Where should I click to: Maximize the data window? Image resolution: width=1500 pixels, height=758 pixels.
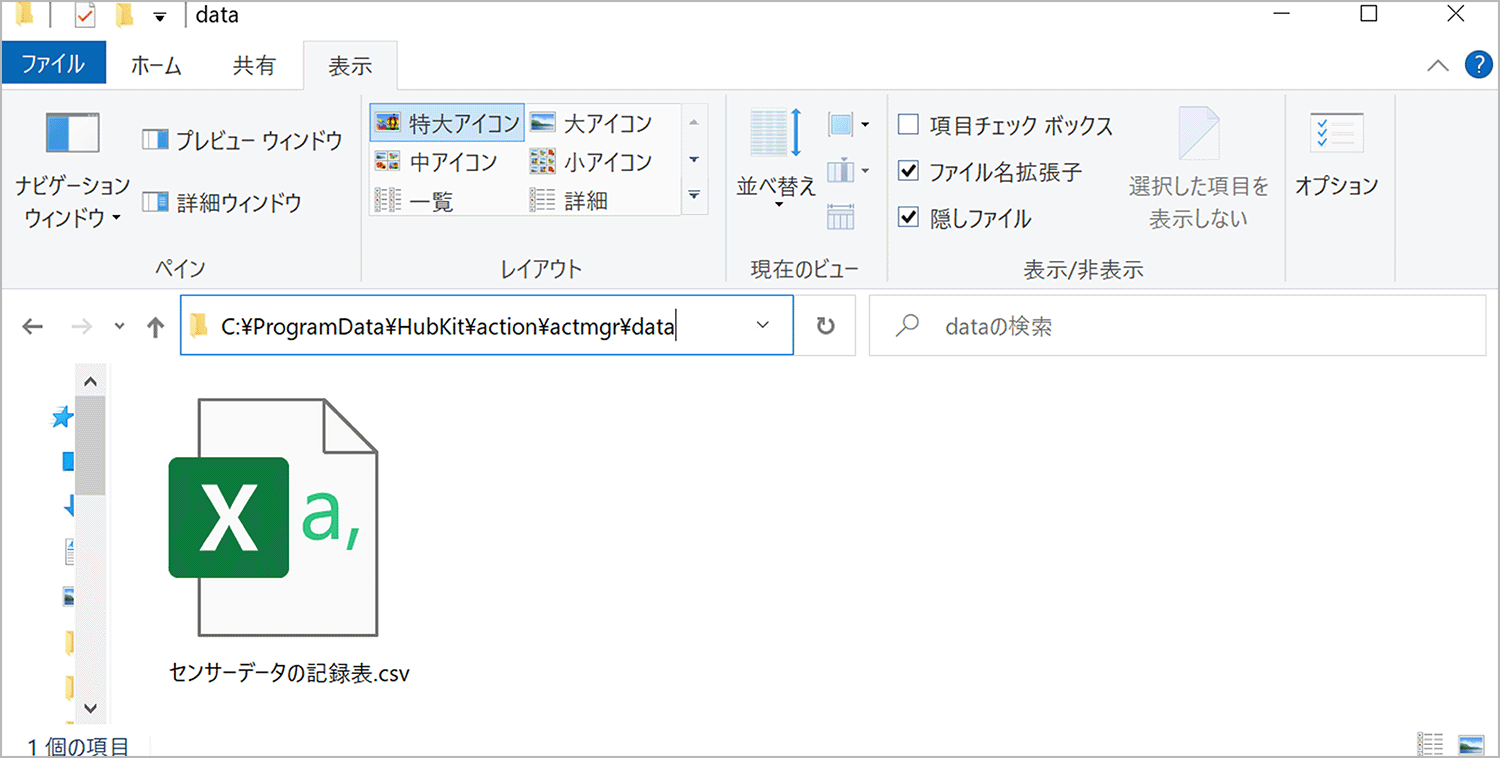[1369, 14]
